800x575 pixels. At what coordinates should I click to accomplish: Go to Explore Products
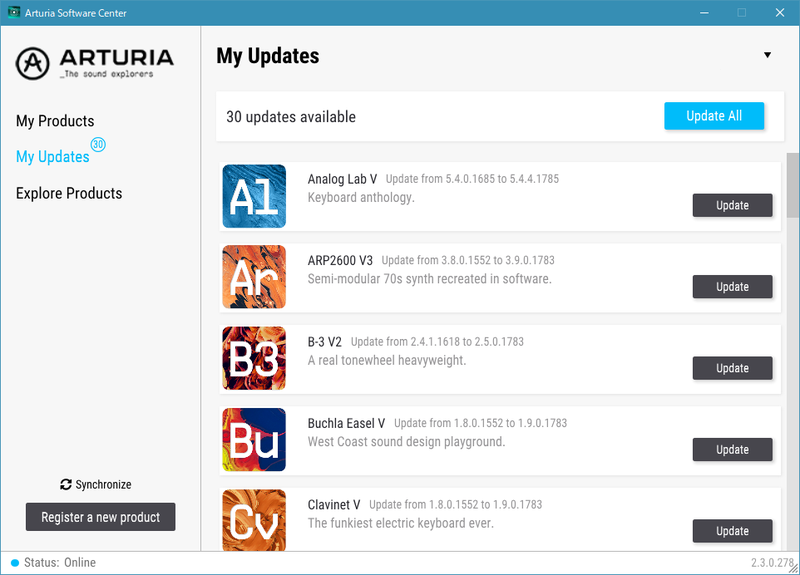point(69,193)
